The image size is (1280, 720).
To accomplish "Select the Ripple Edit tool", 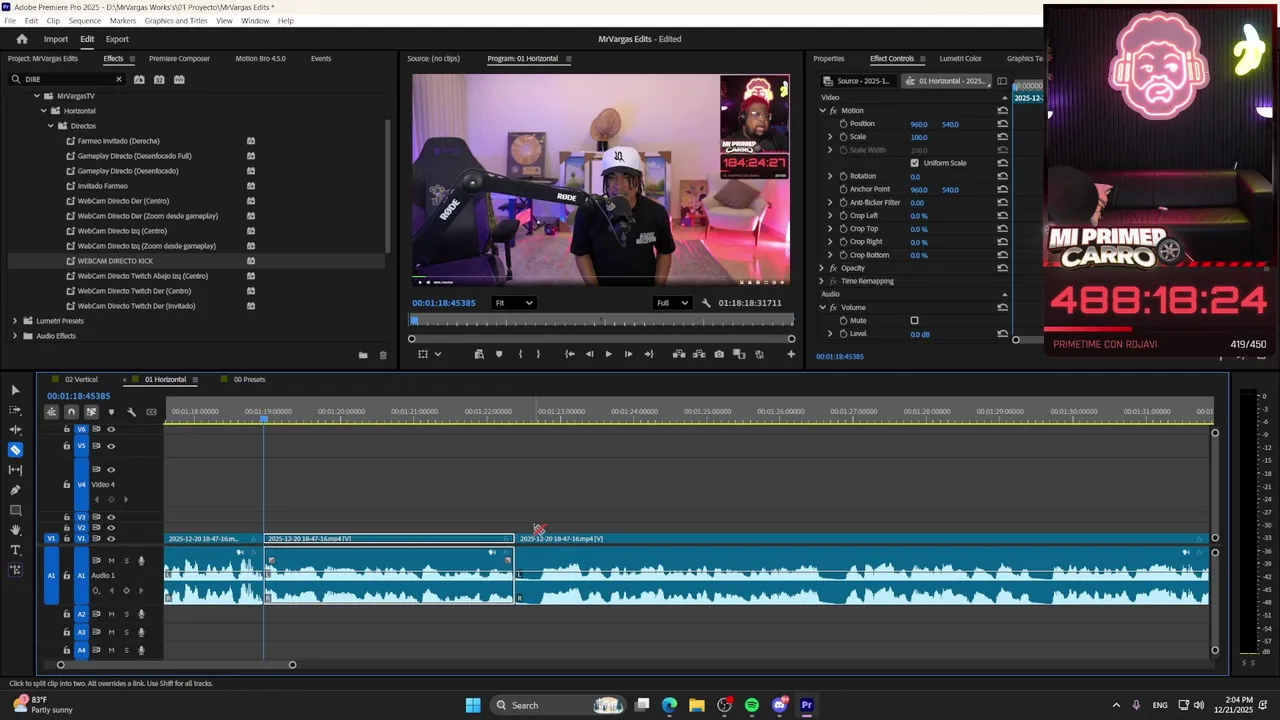I will (x=15, y=430).
